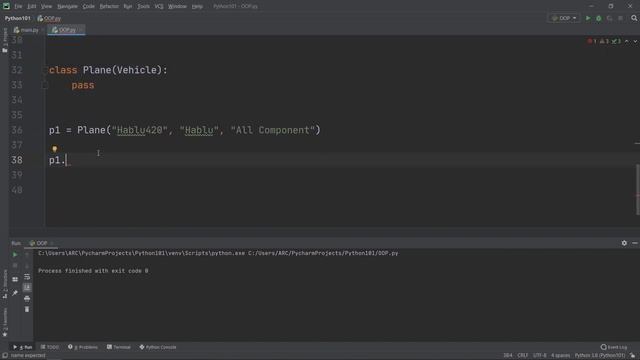Open Favorites tool window with star icon
The height and width of the screenshot is (360, 640).
click(4, 322)
